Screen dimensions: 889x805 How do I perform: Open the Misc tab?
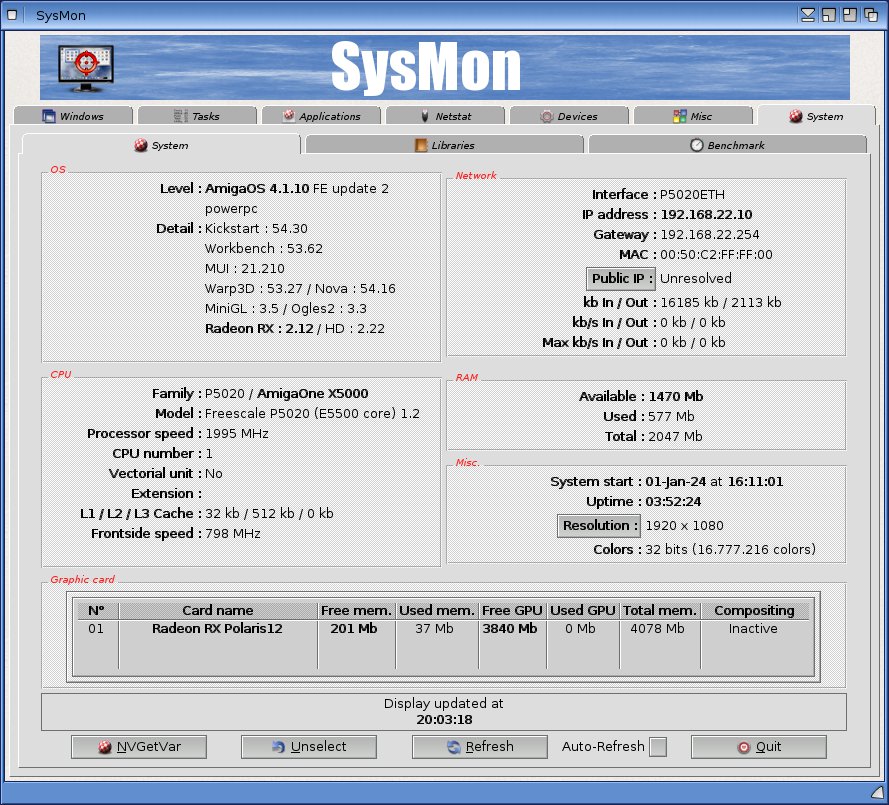coord(693,116)
